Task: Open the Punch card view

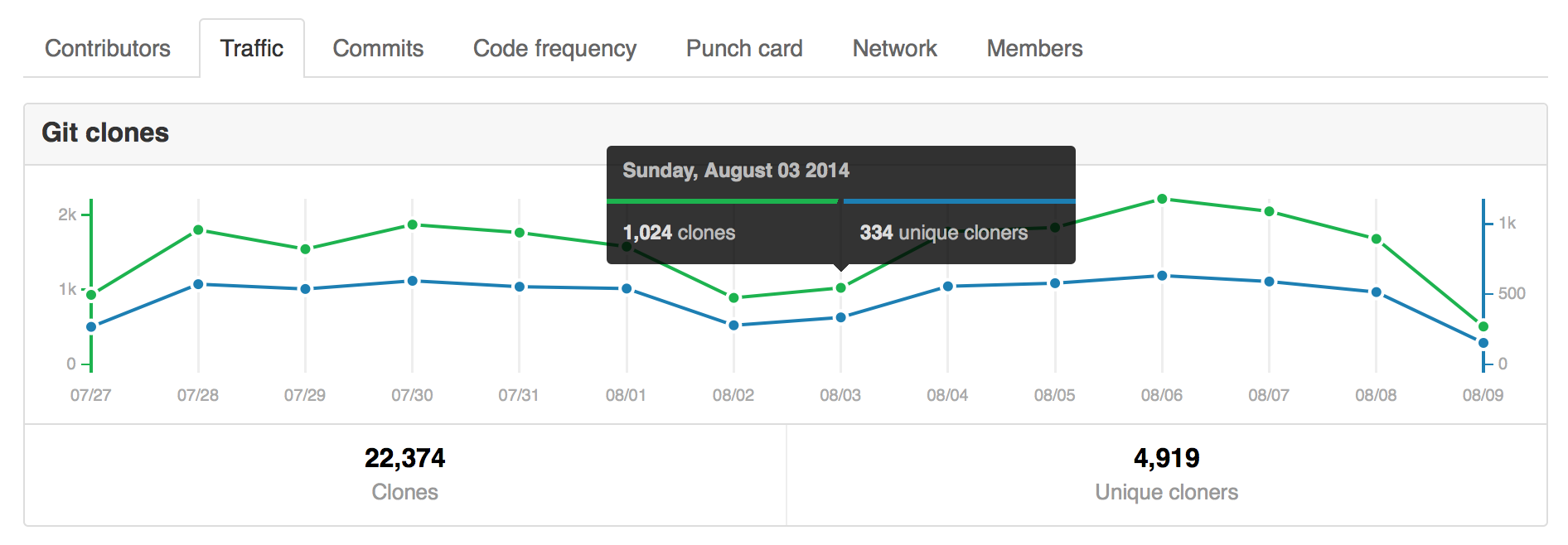Action: click(743, 48)
